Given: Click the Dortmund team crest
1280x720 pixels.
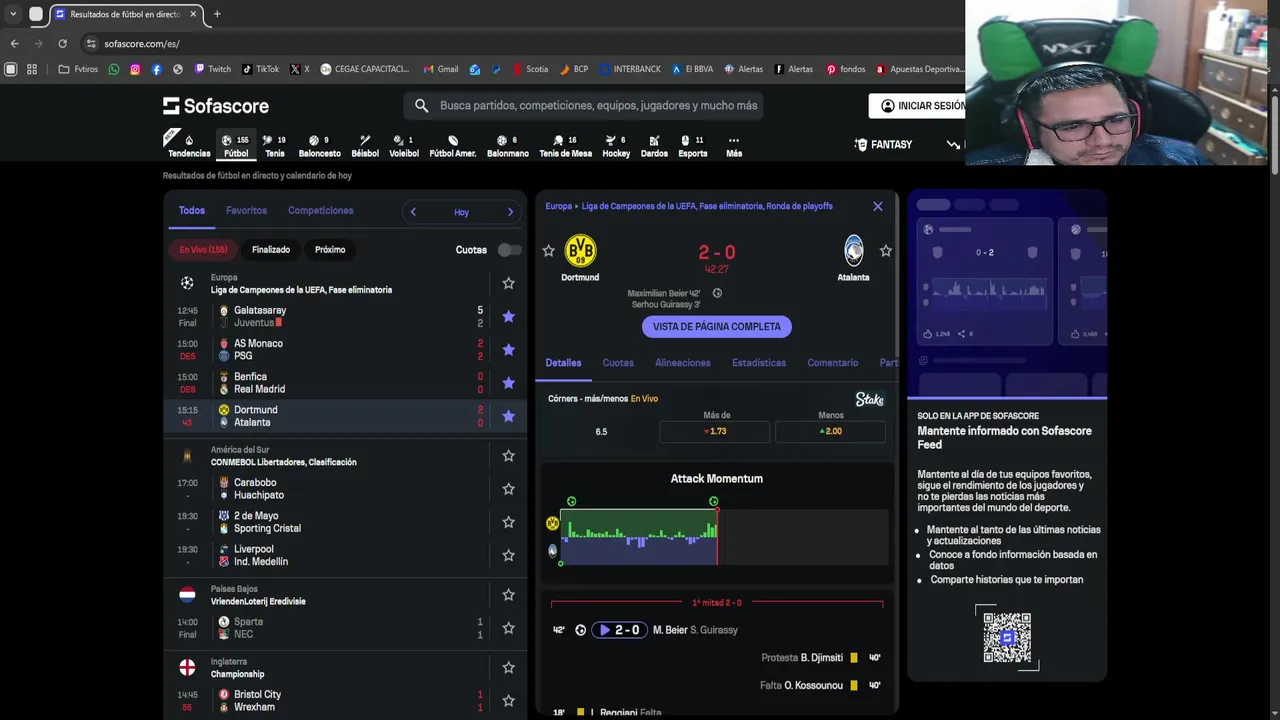Looking at the screenshot, I should point(580,251).
